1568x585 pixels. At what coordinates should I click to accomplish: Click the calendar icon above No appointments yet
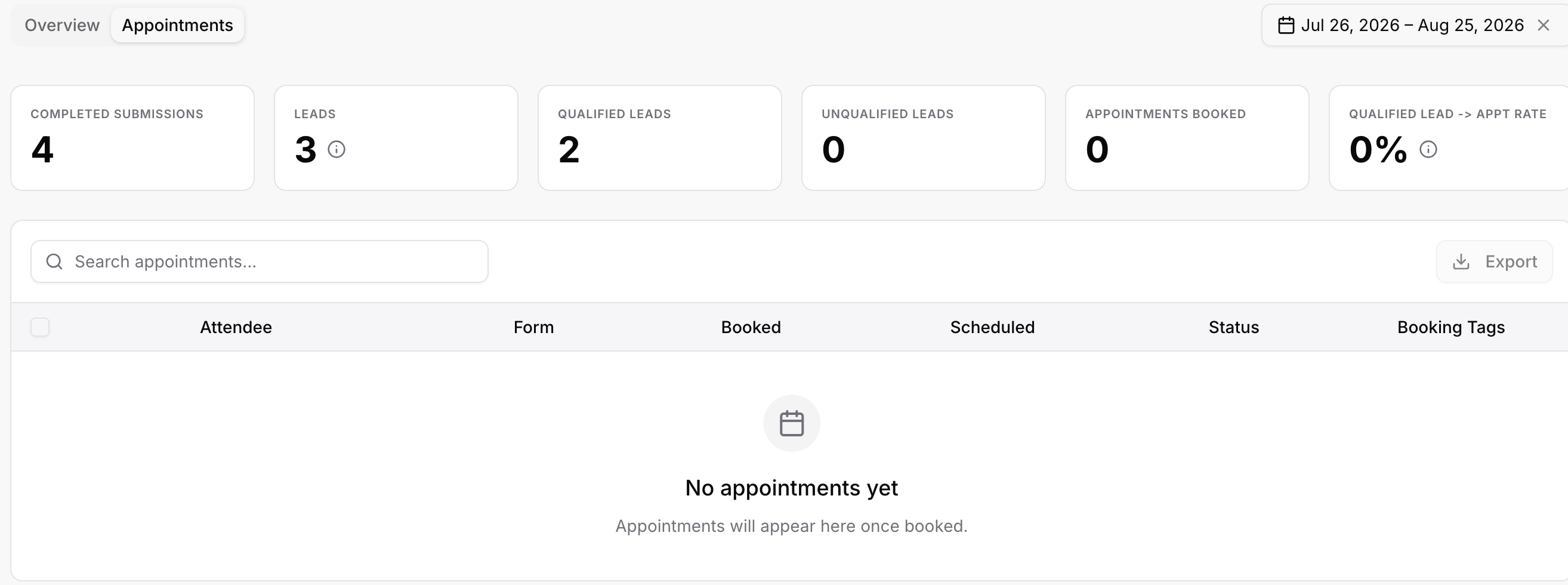pos(791,423)
